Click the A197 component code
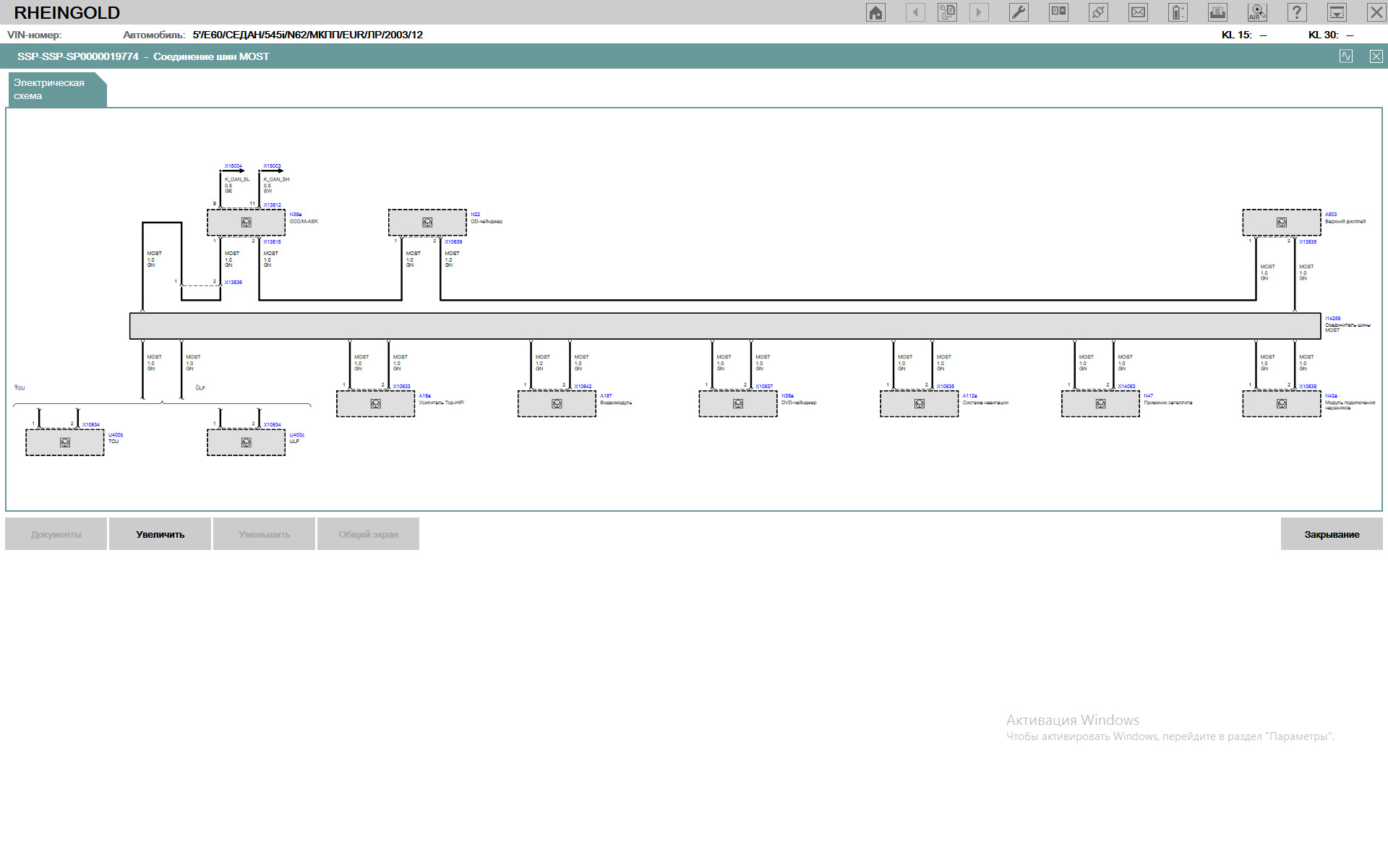 [606, 396]
